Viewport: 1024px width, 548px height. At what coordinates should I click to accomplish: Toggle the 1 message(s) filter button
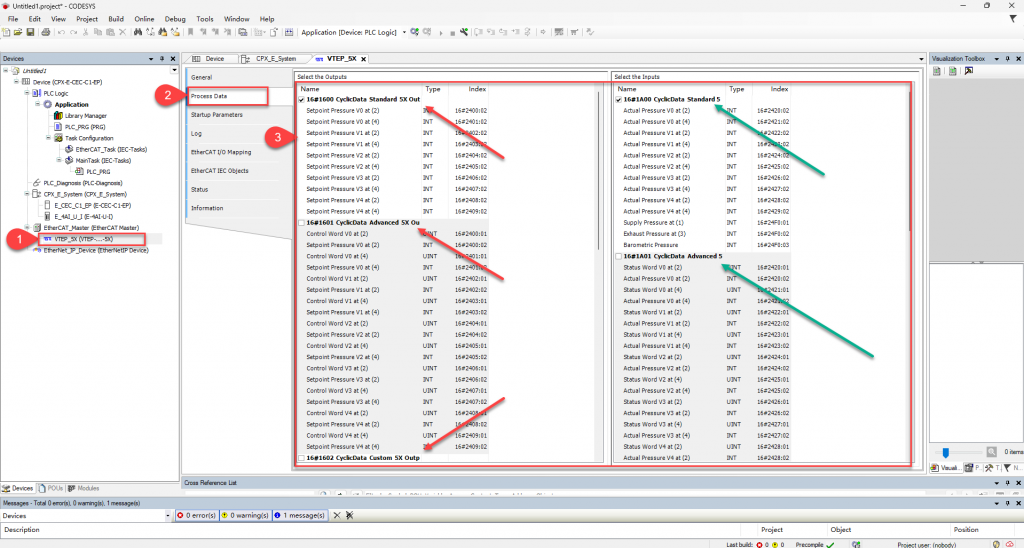click(x=300, y=515)
